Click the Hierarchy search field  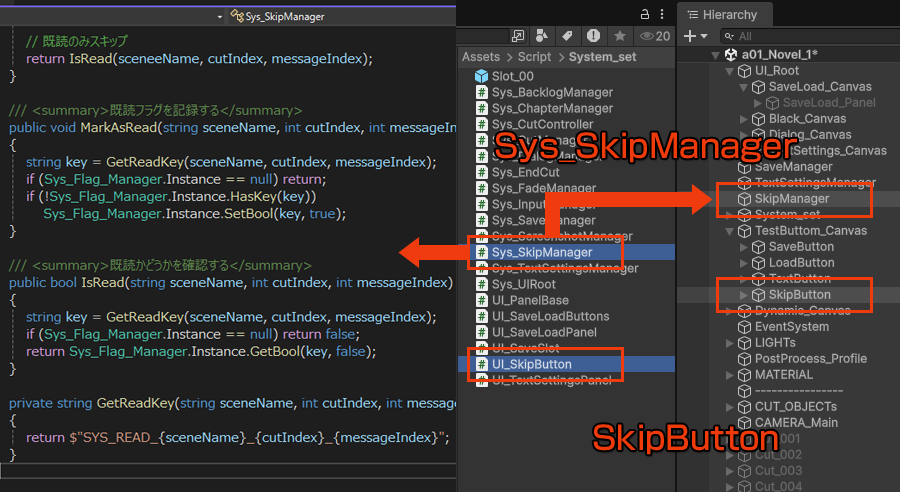(x=810, y=36)
